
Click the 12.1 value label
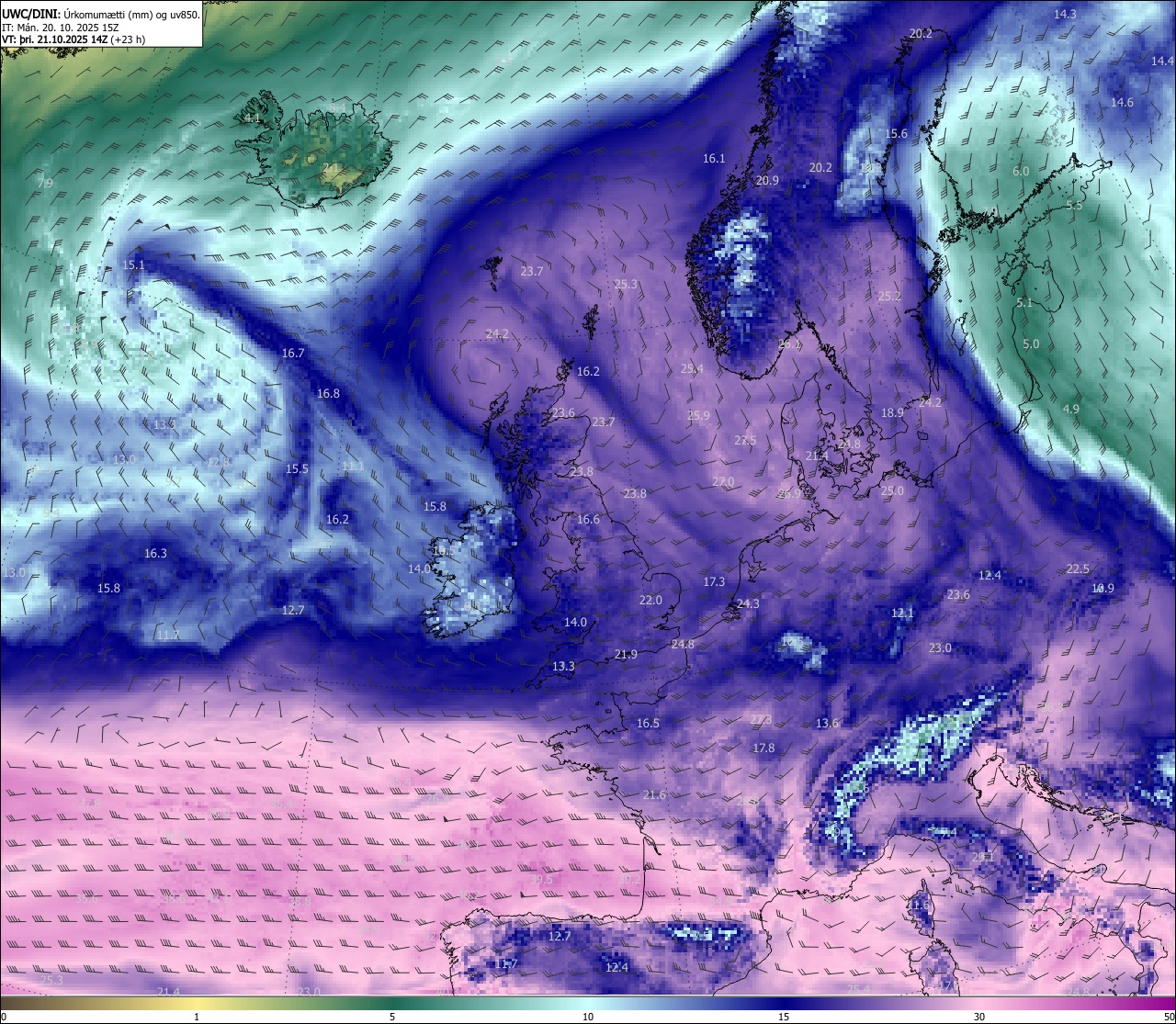(902, 613)
